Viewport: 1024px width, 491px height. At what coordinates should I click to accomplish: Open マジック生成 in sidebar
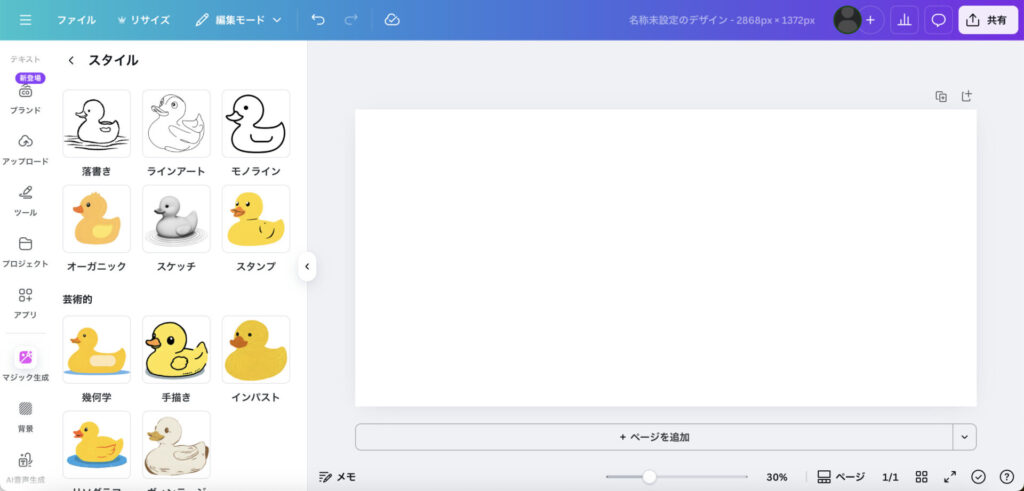25,365
